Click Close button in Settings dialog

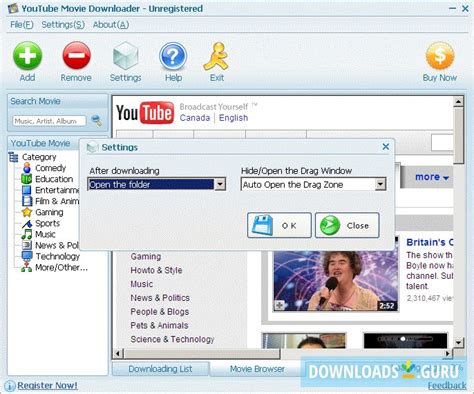pyautogui.click(x=347, y=225)
